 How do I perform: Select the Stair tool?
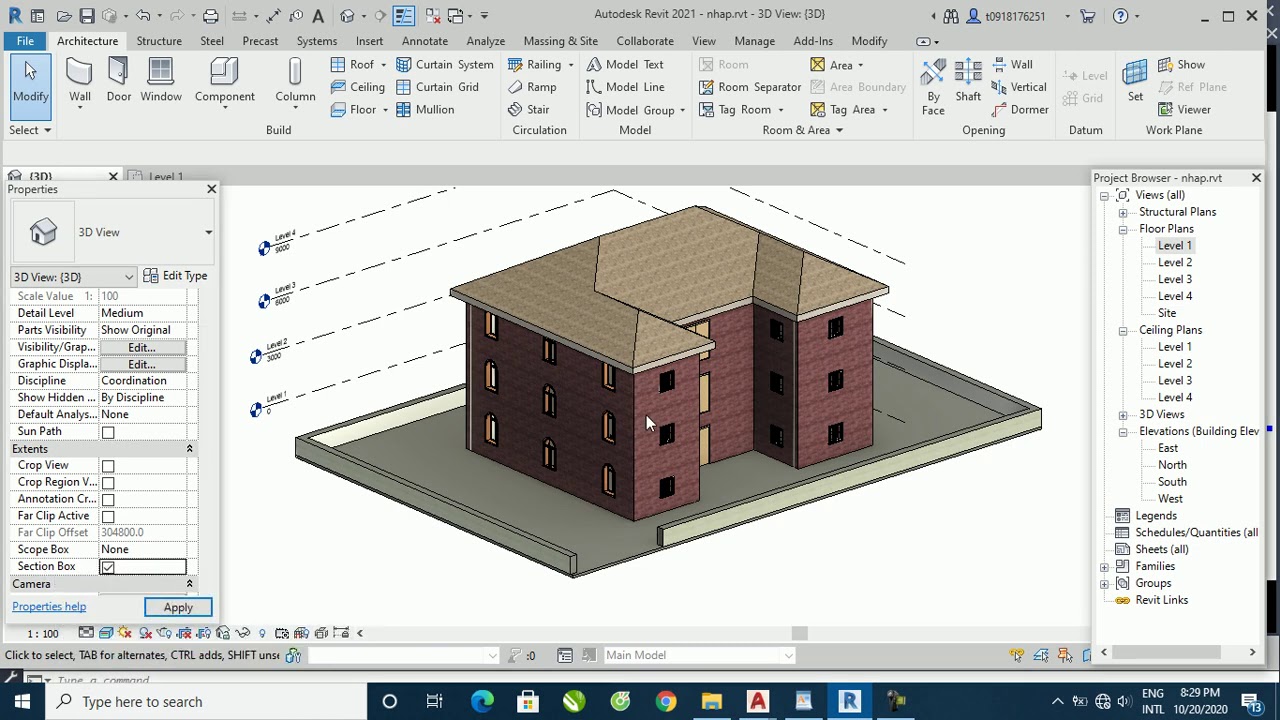(x=528, y=110)
